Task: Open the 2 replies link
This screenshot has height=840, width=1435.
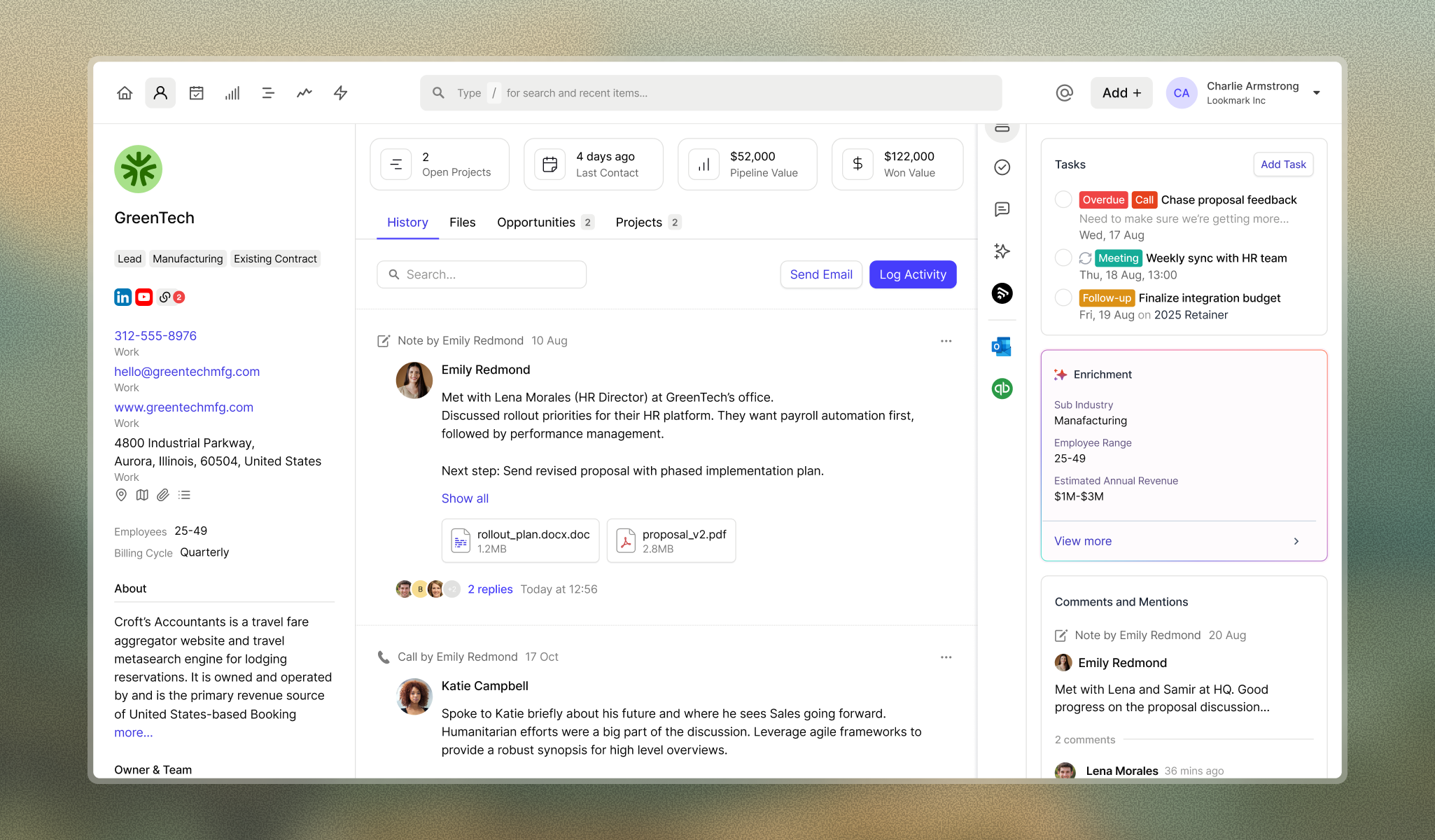Action: pos(490,589)
